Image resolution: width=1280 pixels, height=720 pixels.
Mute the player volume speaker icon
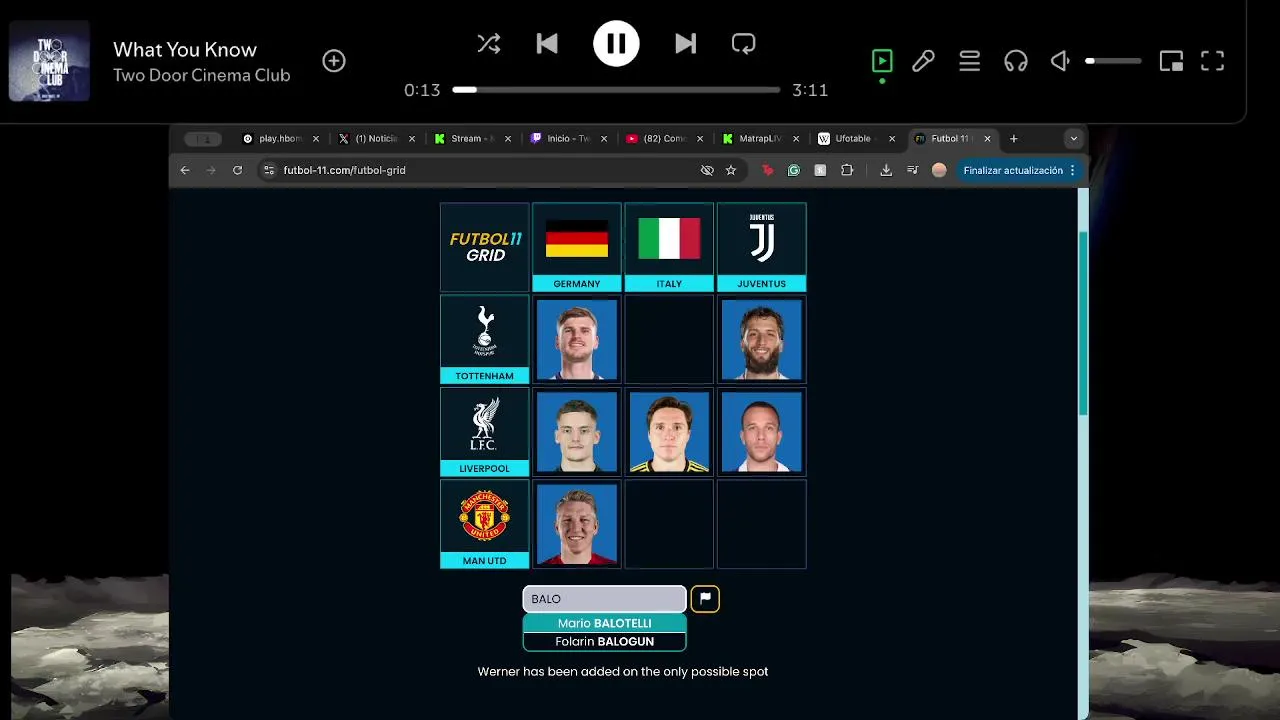click(x=1061, y=61)
